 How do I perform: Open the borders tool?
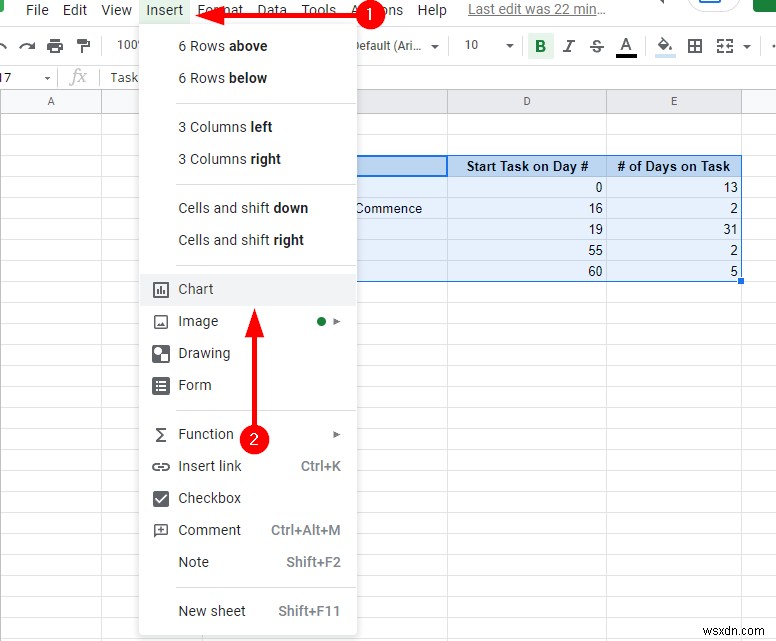(695, 47)
